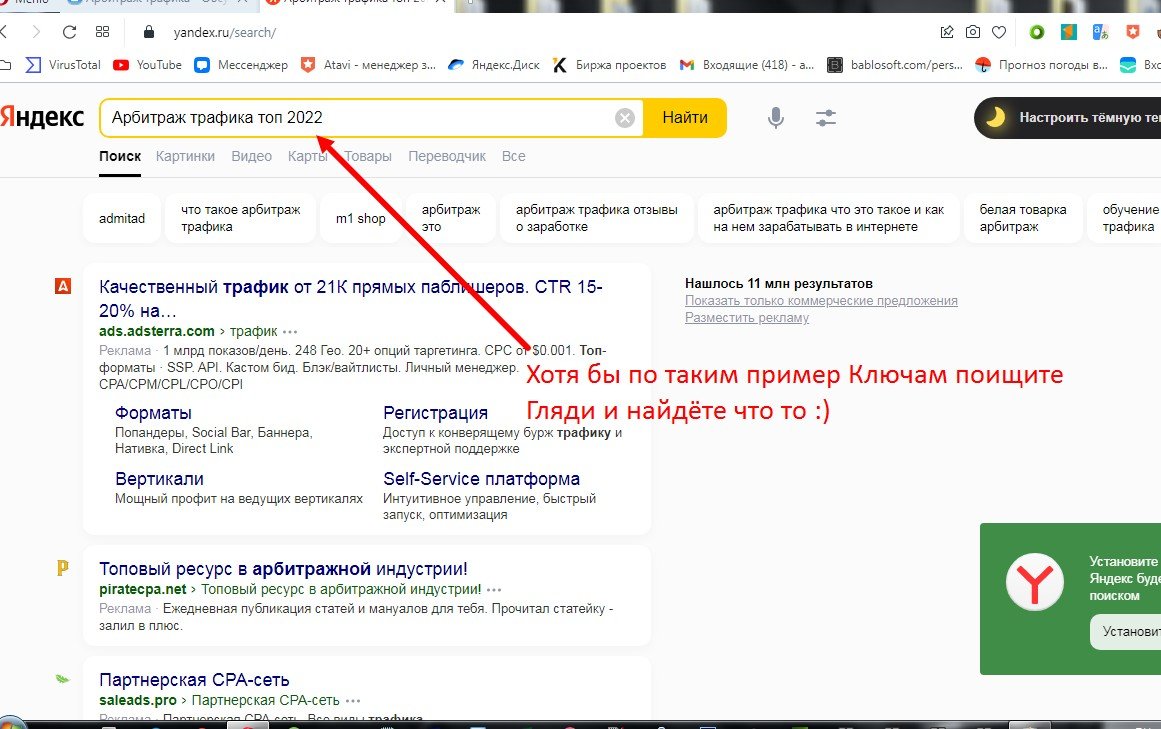Choose 'арбитраж трафика отзывы о заработке' chip
The height and width of the screenshot is (729, 1161).
[597, 218]
